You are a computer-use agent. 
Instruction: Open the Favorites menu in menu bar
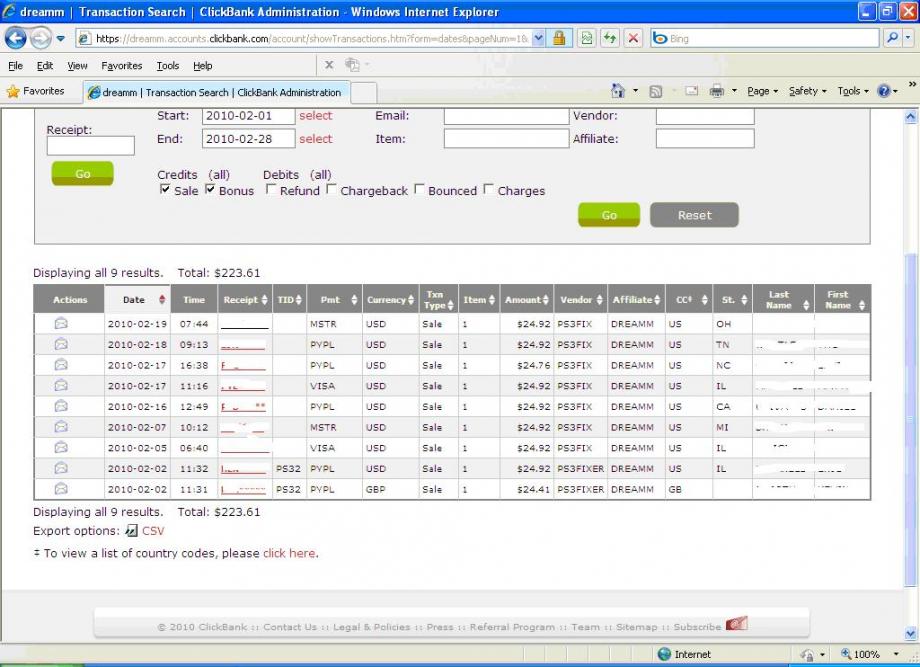coord(121,66)
